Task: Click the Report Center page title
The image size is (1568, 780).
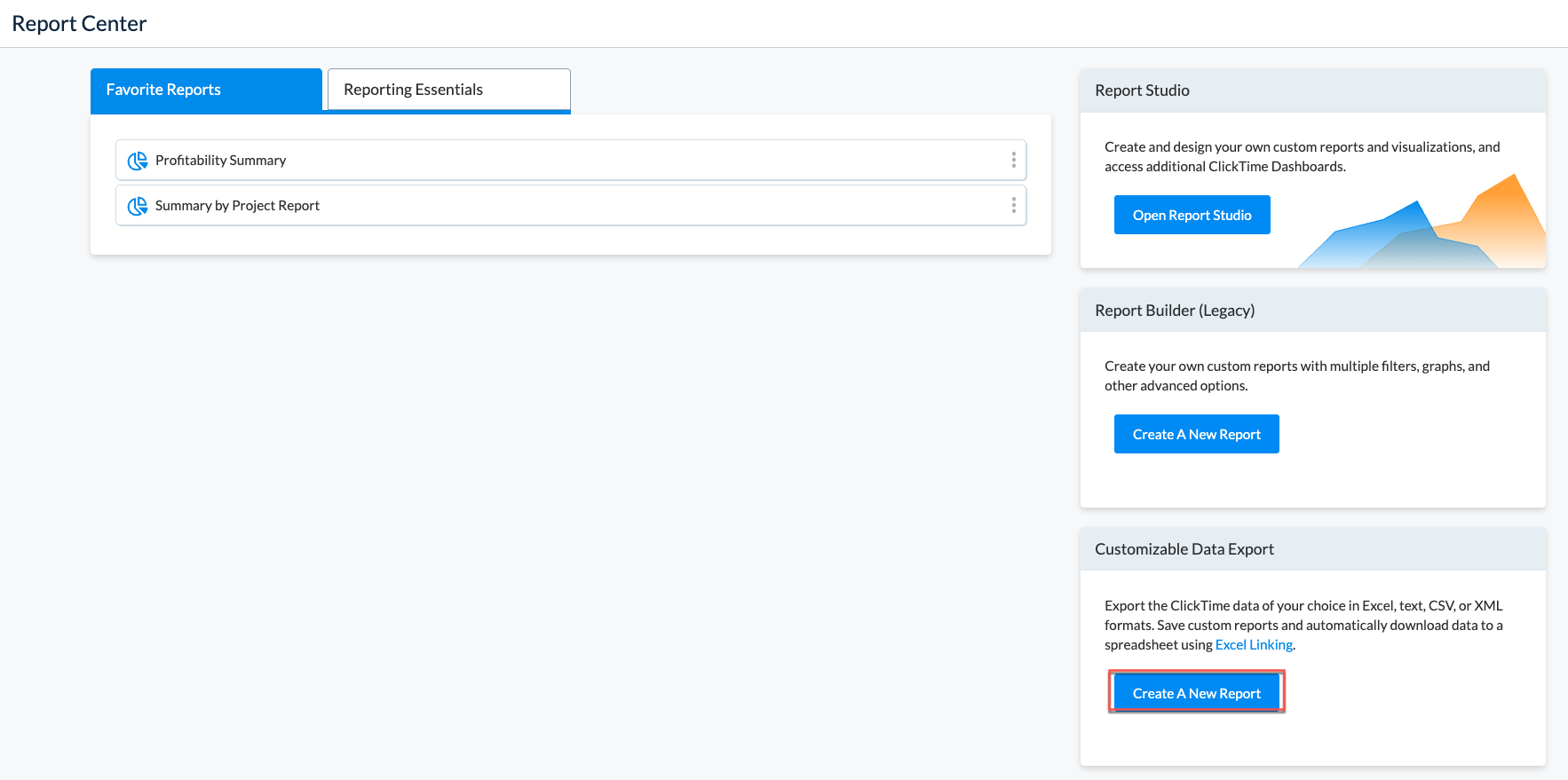Action: coord(79,24)
